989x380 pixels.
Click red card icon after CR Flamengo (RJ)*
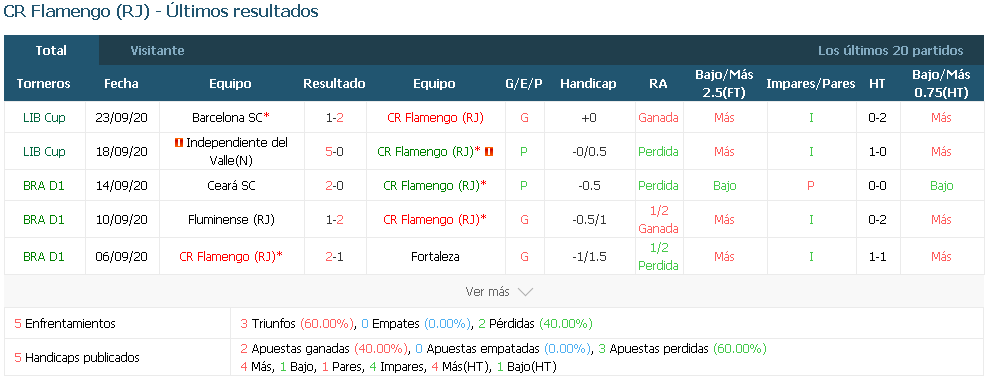pyautogui.click(x=489, y=151)
